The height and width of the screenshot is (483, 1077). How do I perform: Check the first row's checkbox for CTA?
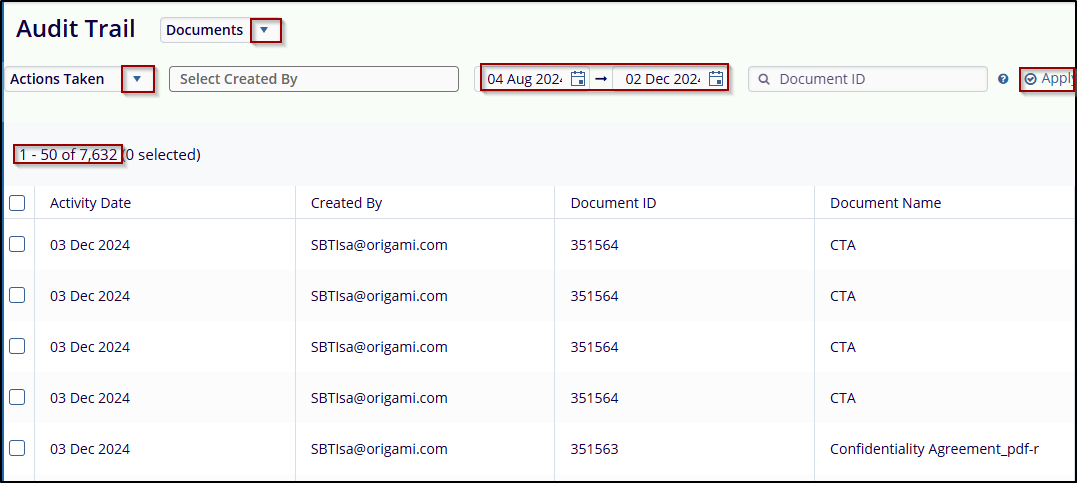[x=17, y=245]
